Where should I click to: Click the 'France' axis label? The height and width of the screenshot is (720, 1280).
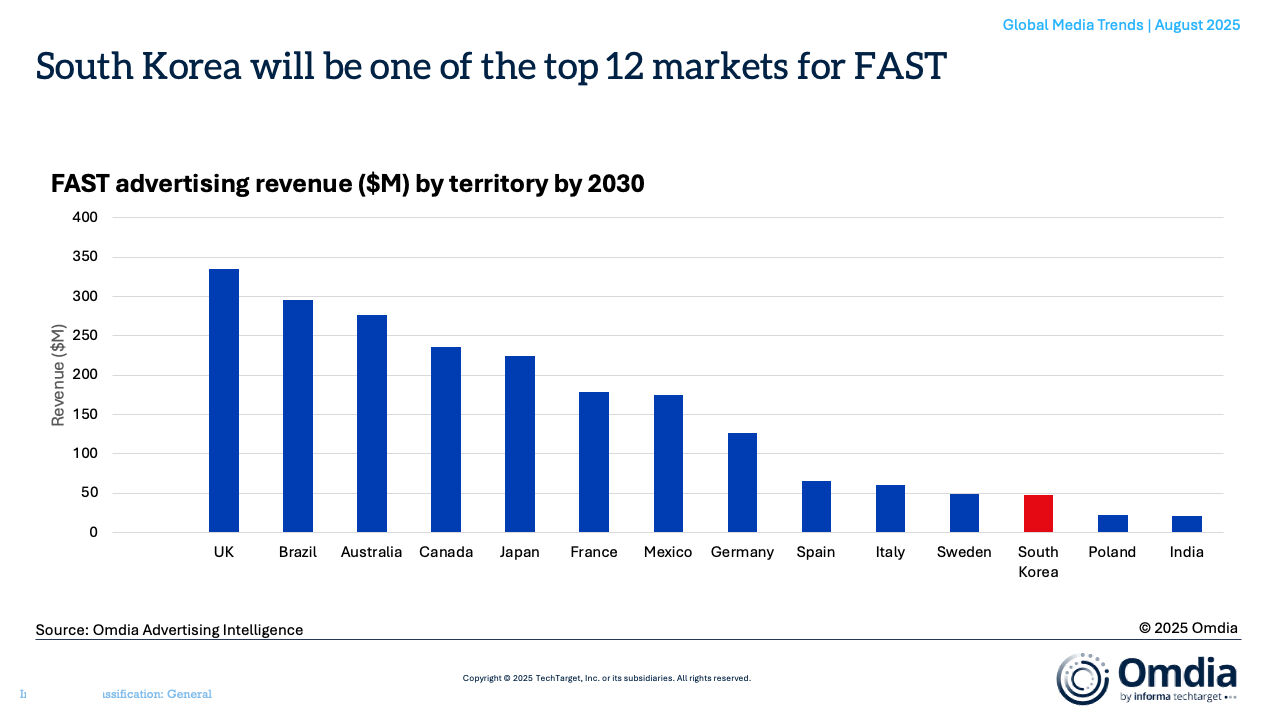point(594,552)
